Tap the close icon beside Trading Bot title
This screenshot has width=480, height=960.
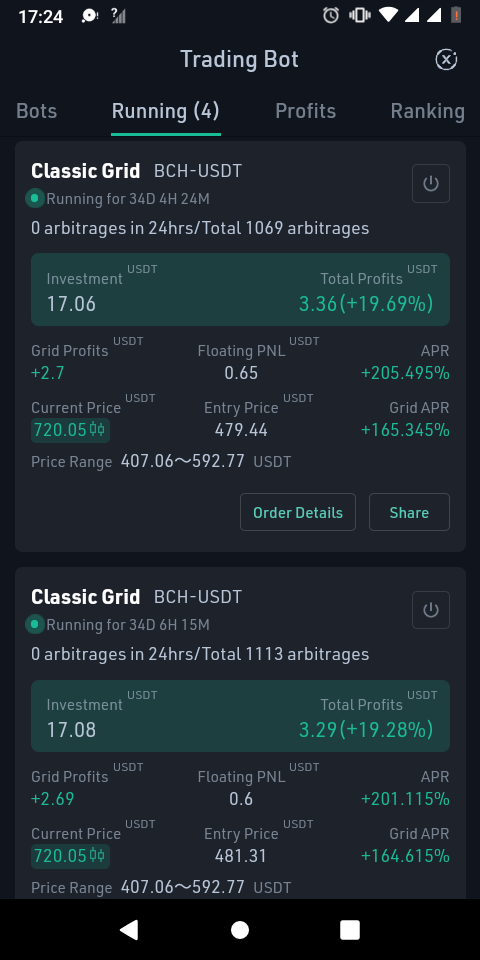446,59
